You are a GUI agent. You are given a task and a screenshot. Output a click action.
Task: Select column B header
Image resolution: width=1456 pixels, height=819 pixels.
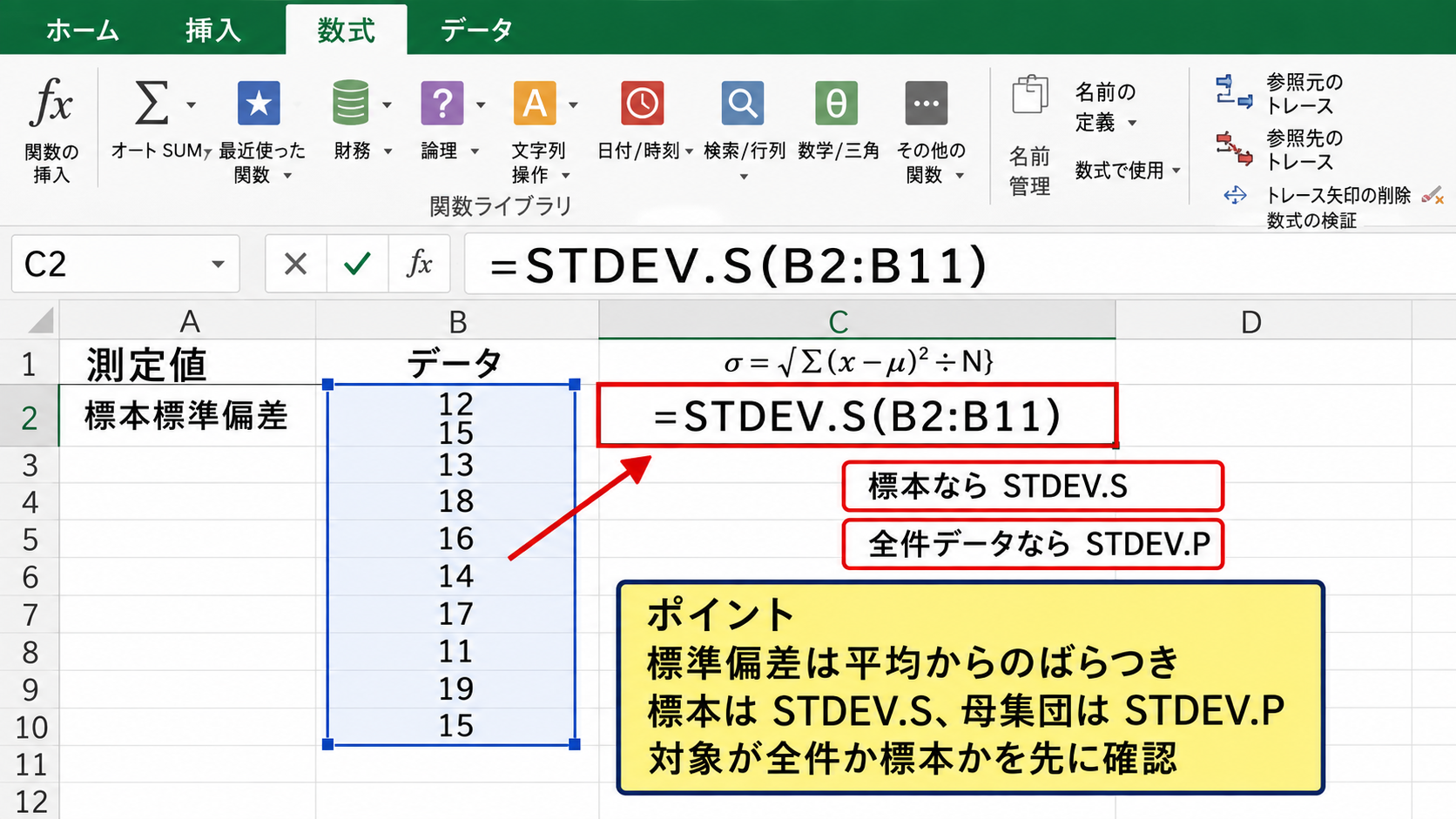pyautogui.click(x=457, y=321)
